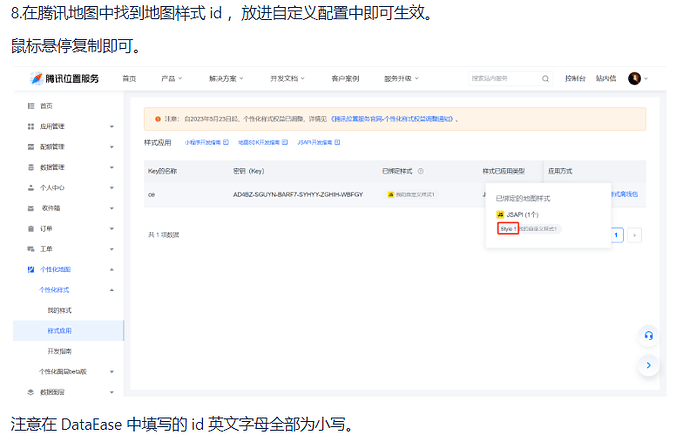Select the highlighted 样式应用 sidebar item
Viewport: 690px width, 434px height.
point(68,331)
